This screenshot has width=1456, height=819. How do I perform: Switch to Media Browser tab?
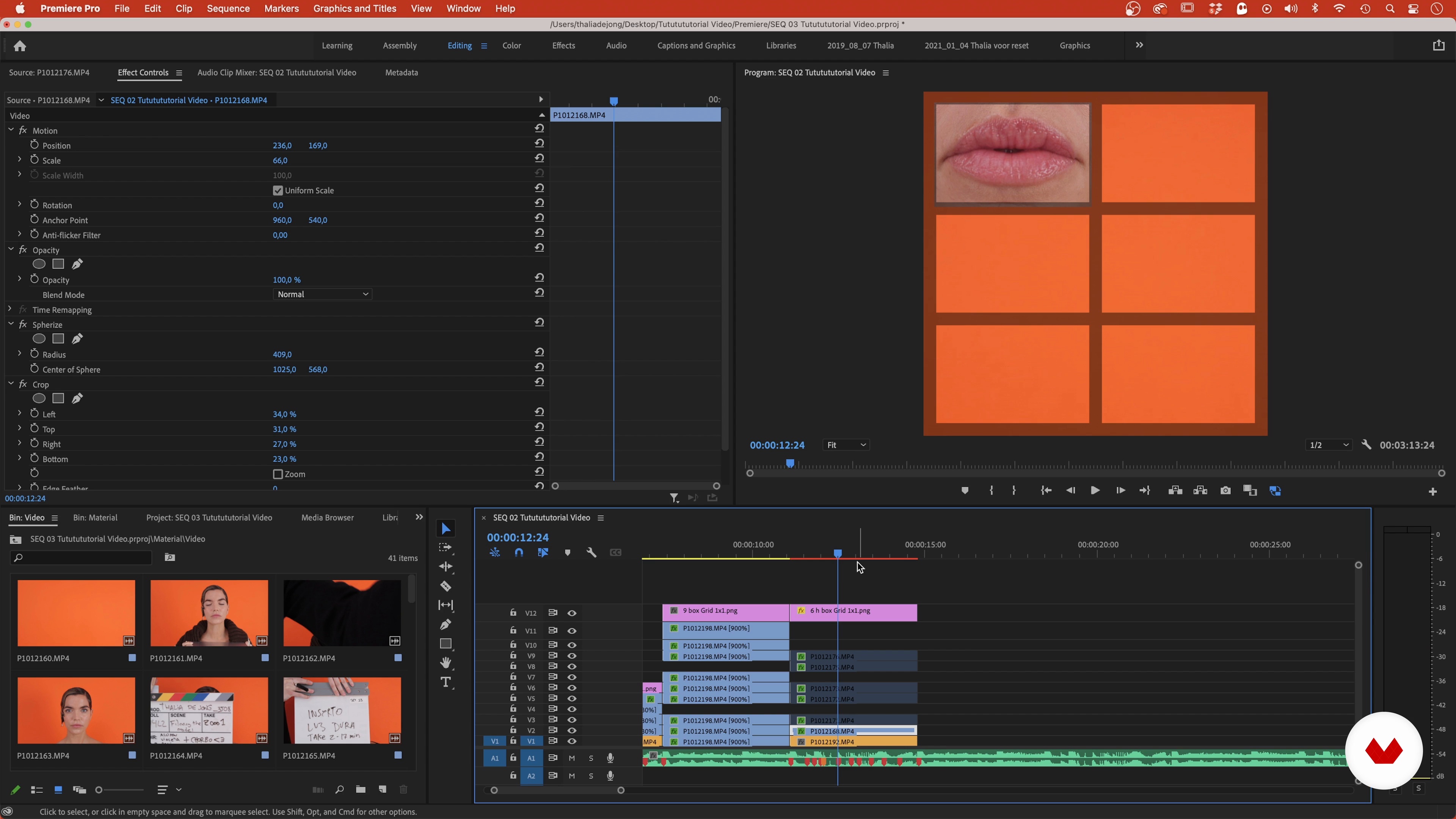pos(327,518)
